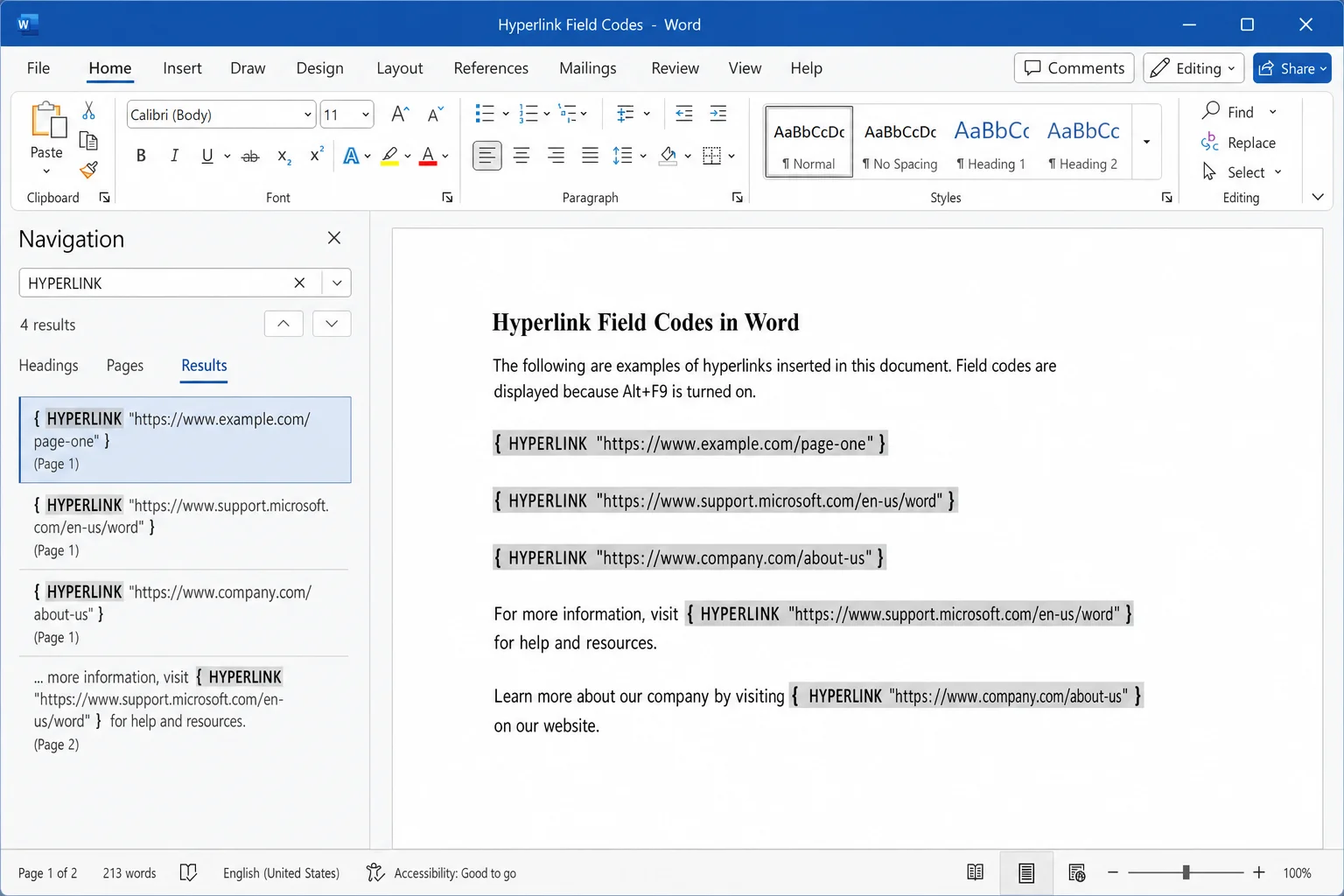Click the multilevel list icon
Viewport: 1344px width, 896px height.
tap(569, 113)
